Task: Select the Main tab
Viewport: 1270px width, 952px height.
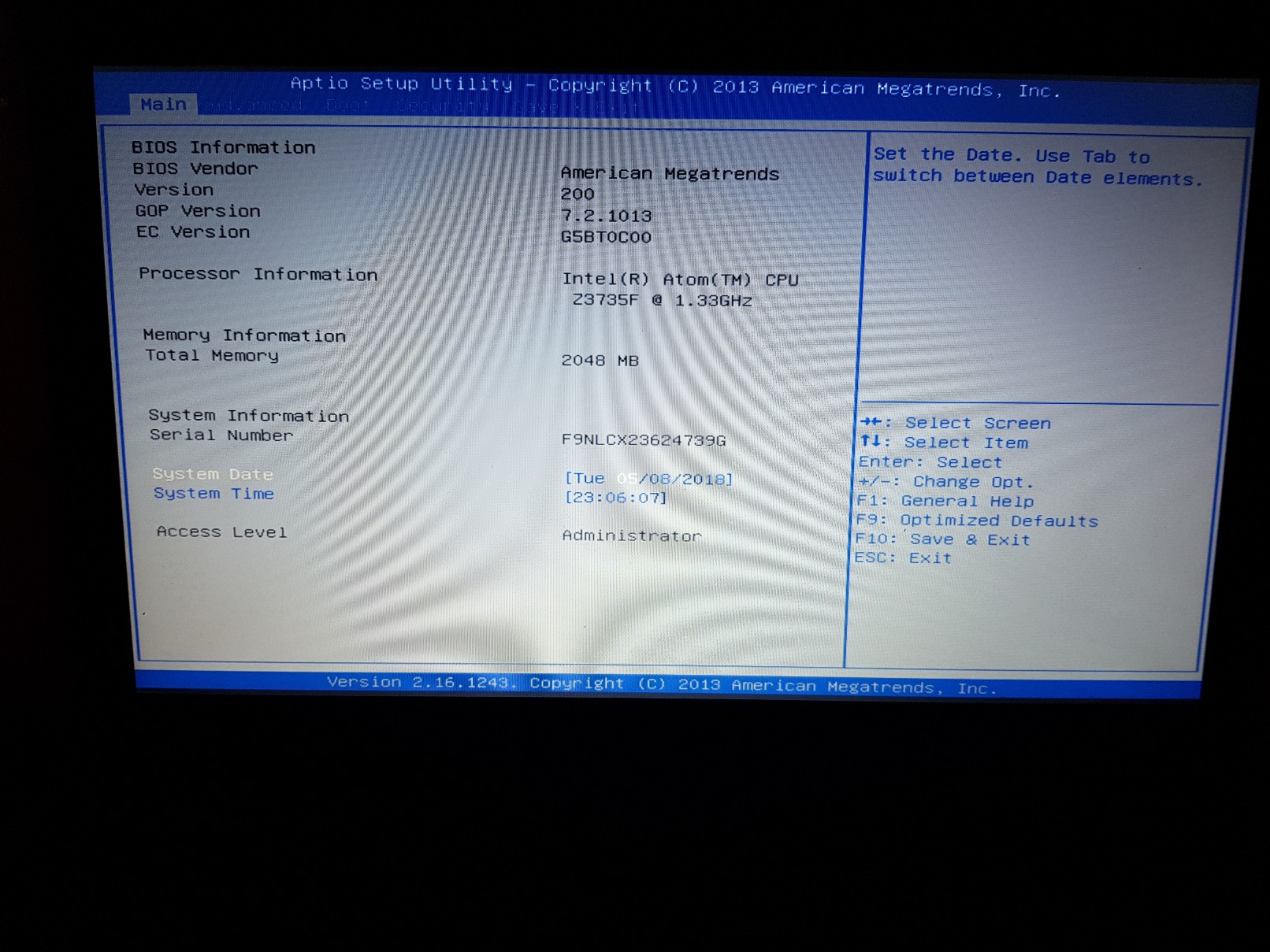Action: [163, 104]
